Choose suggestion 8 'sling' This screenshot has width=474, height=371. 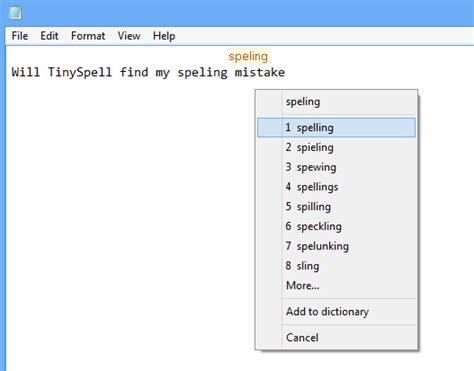(x=336, y=266)
